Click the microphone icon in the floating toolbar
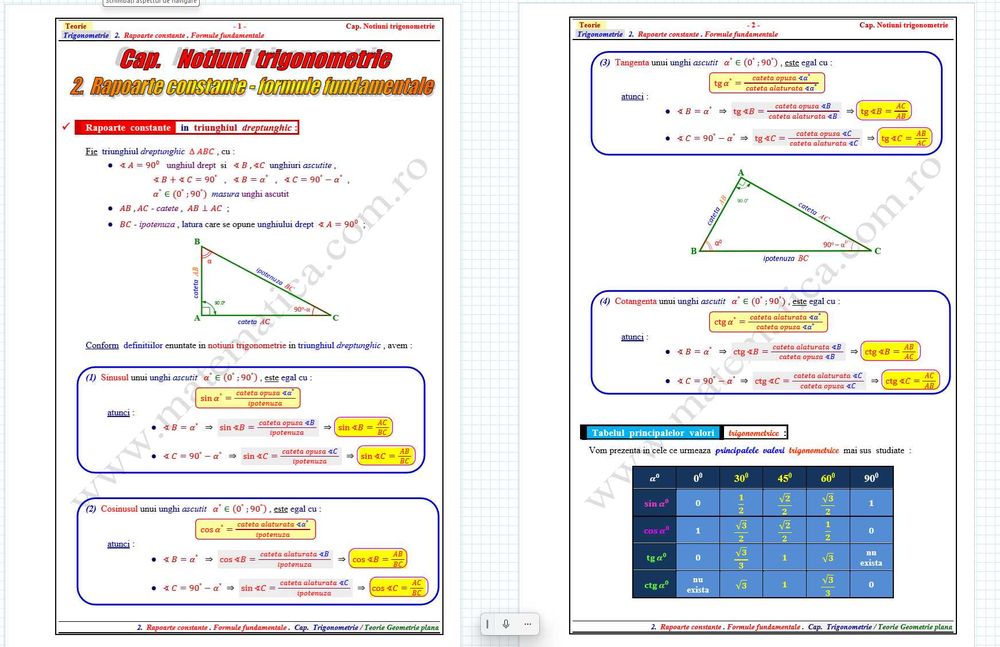The image size is (1000, 647). tap(506, 624)
